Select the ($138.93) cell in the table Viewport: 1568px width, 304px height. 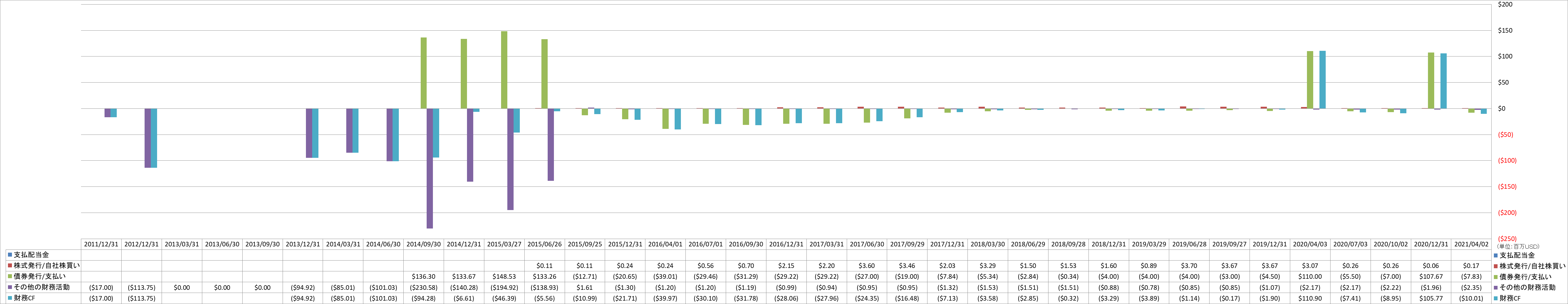pos(544,288)
